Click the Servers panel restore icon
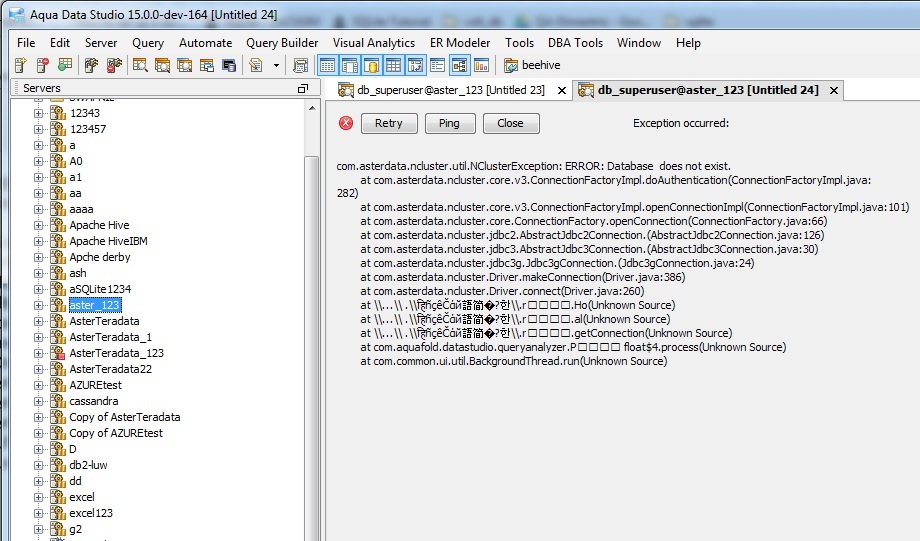The height and width of the screenshot is (541, 920). click(303, 88)
